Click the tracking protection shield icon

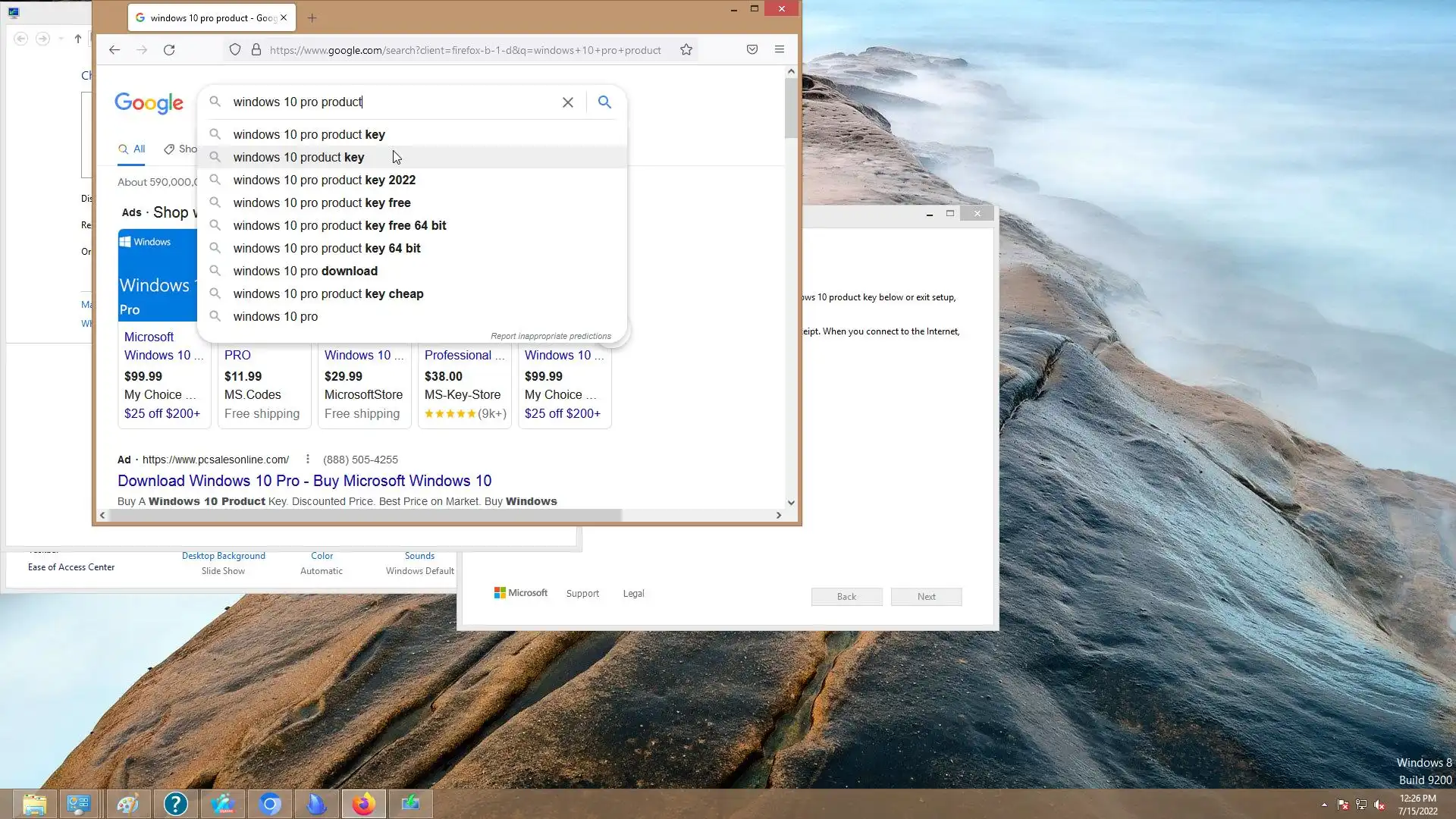(x=235, y=50)
